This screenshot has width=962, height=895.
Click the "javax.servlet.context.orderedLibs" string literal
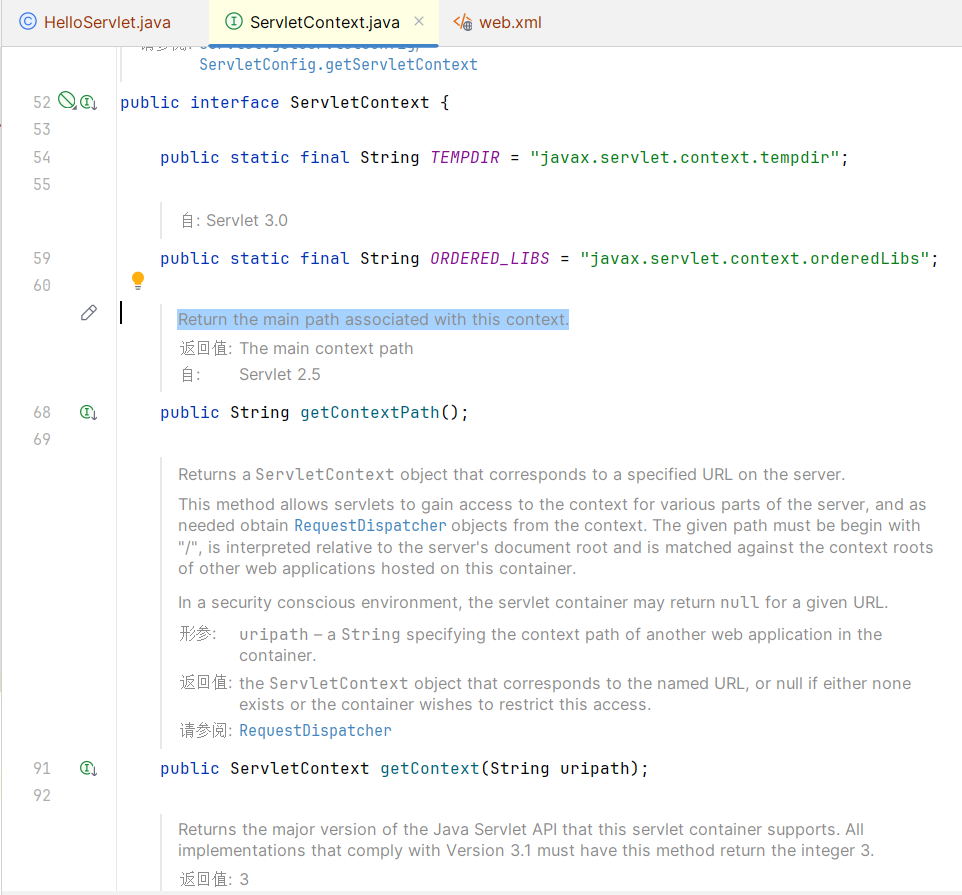click(755, 258)
